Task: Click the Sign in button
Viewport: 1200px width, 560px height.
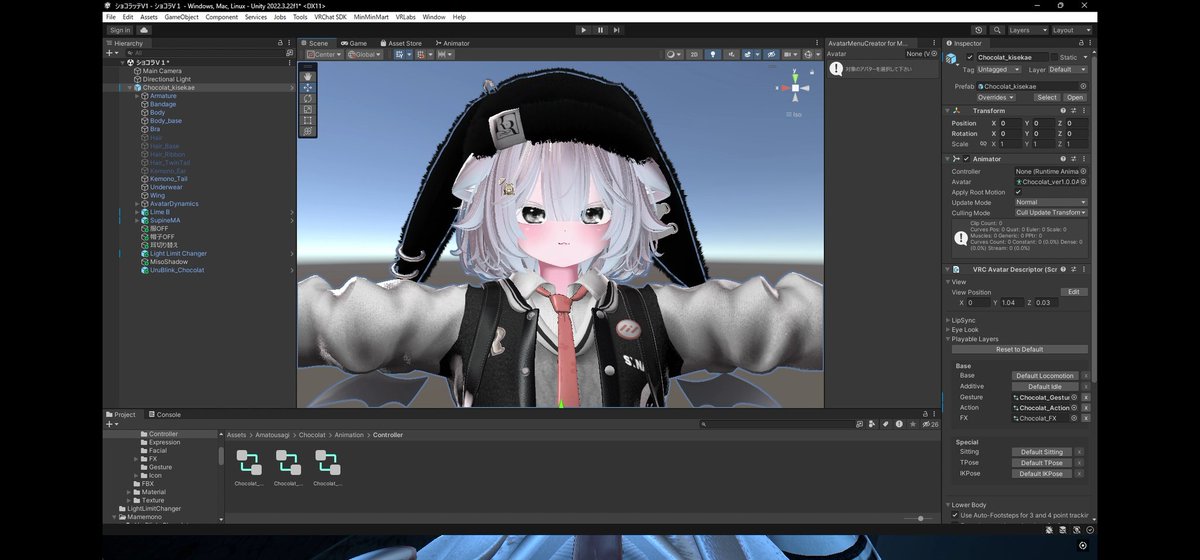Action: [120, 30]
